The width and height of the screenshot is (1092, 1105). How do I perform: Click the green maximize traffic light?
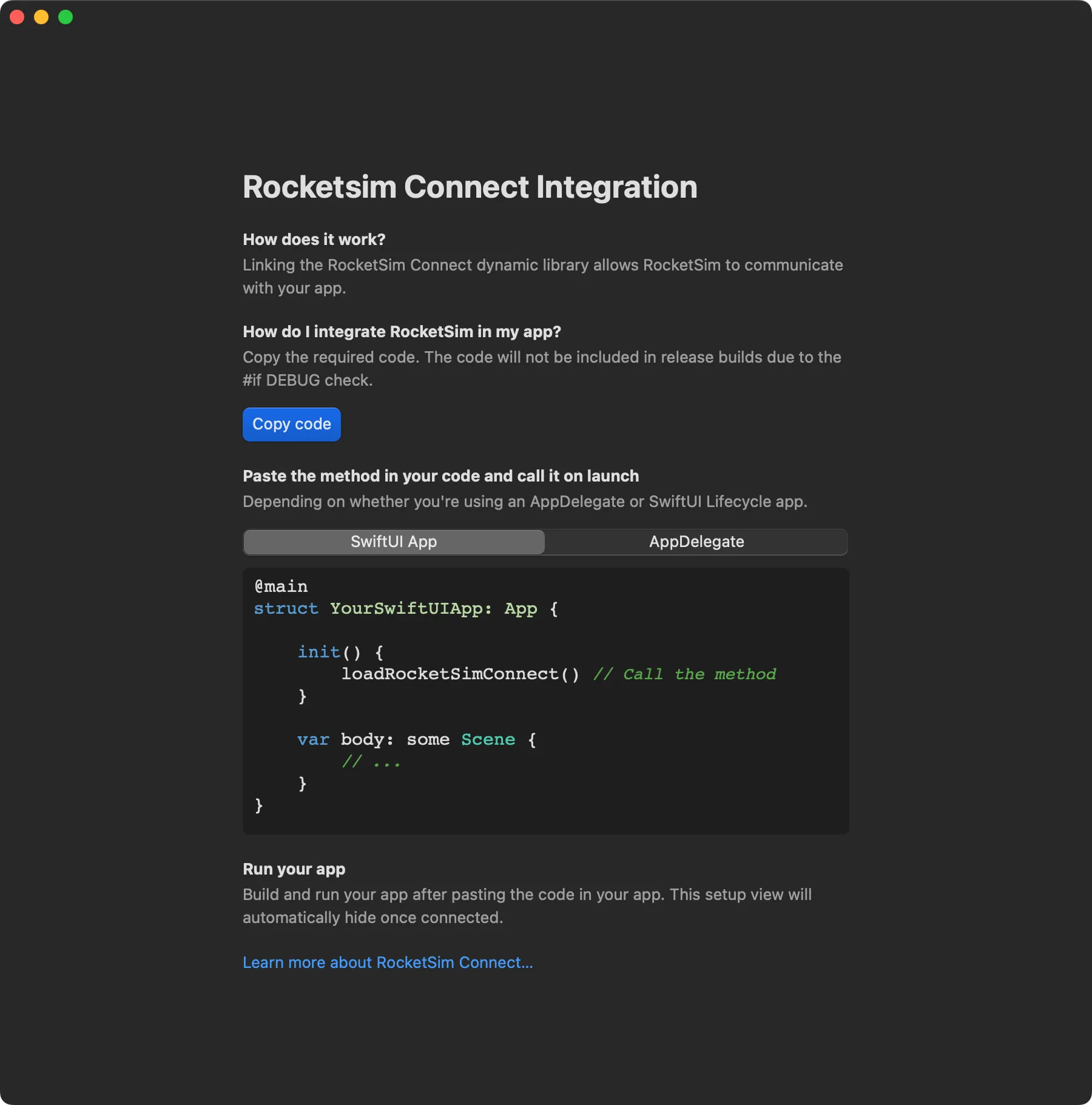pos(65,17)
